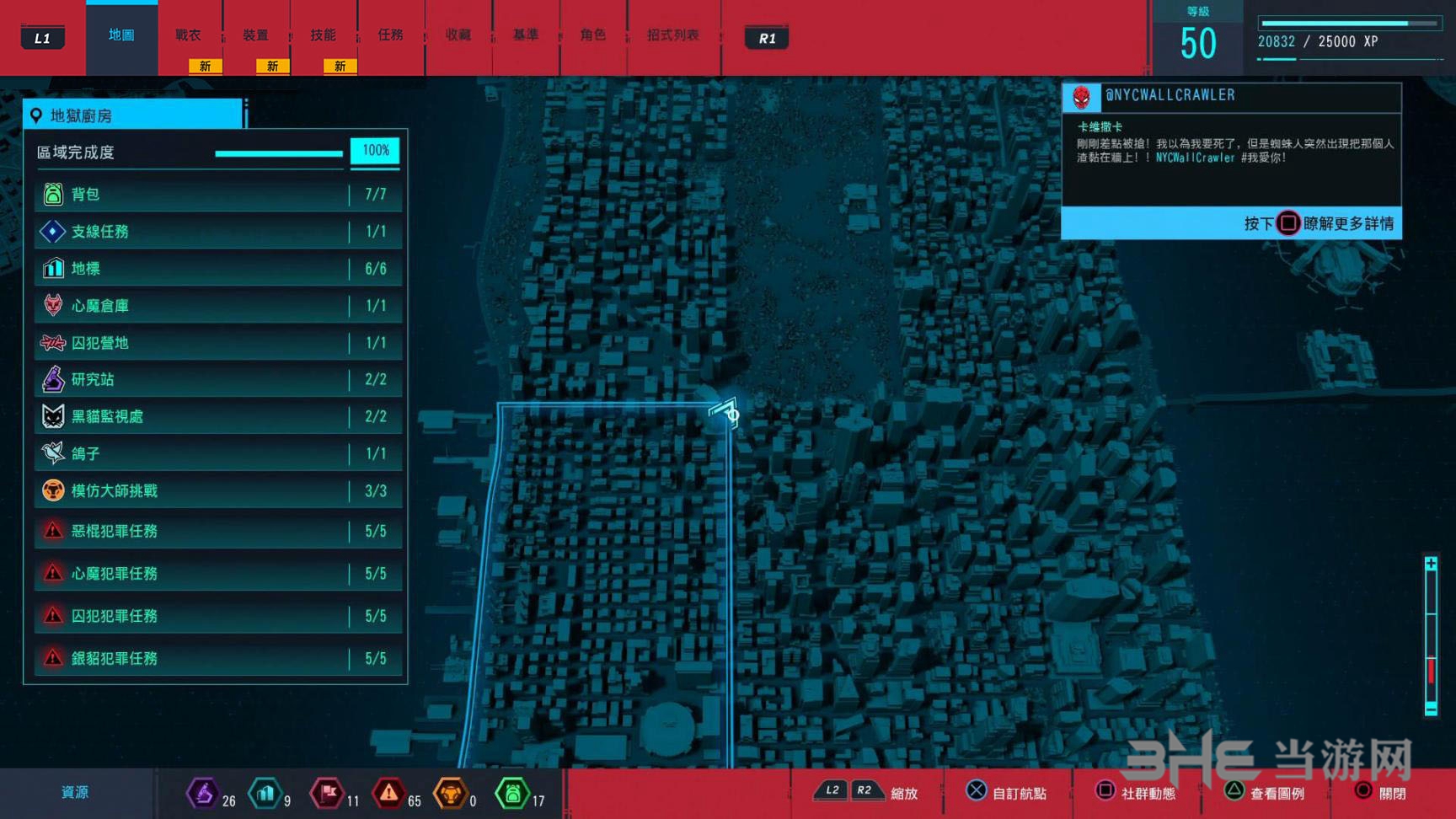Switch to the 戰衣 suits tab
Screen dimensions: 1456x819
(x=189, y=35)
